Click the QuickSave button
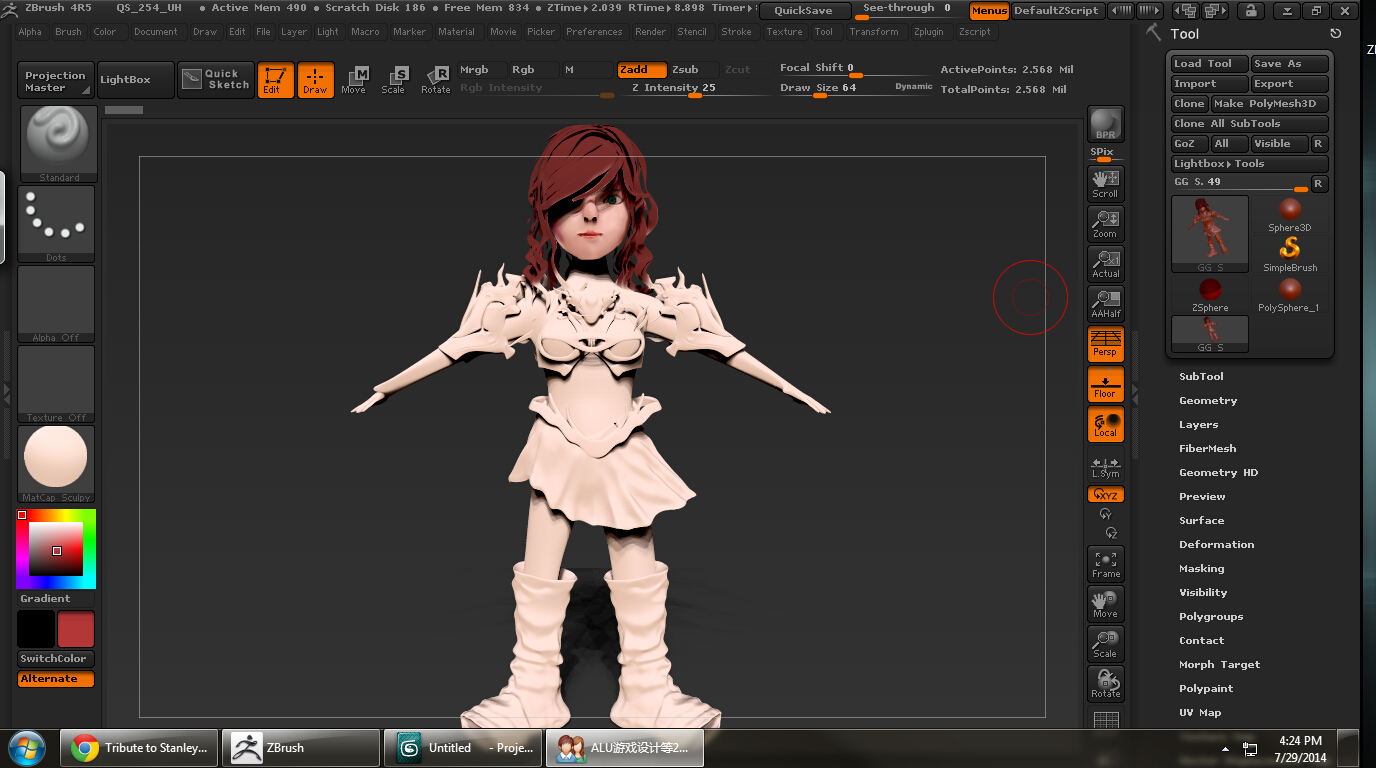Screen dimensions: 1376x768 pyautogui.click(x=803, y=11)
